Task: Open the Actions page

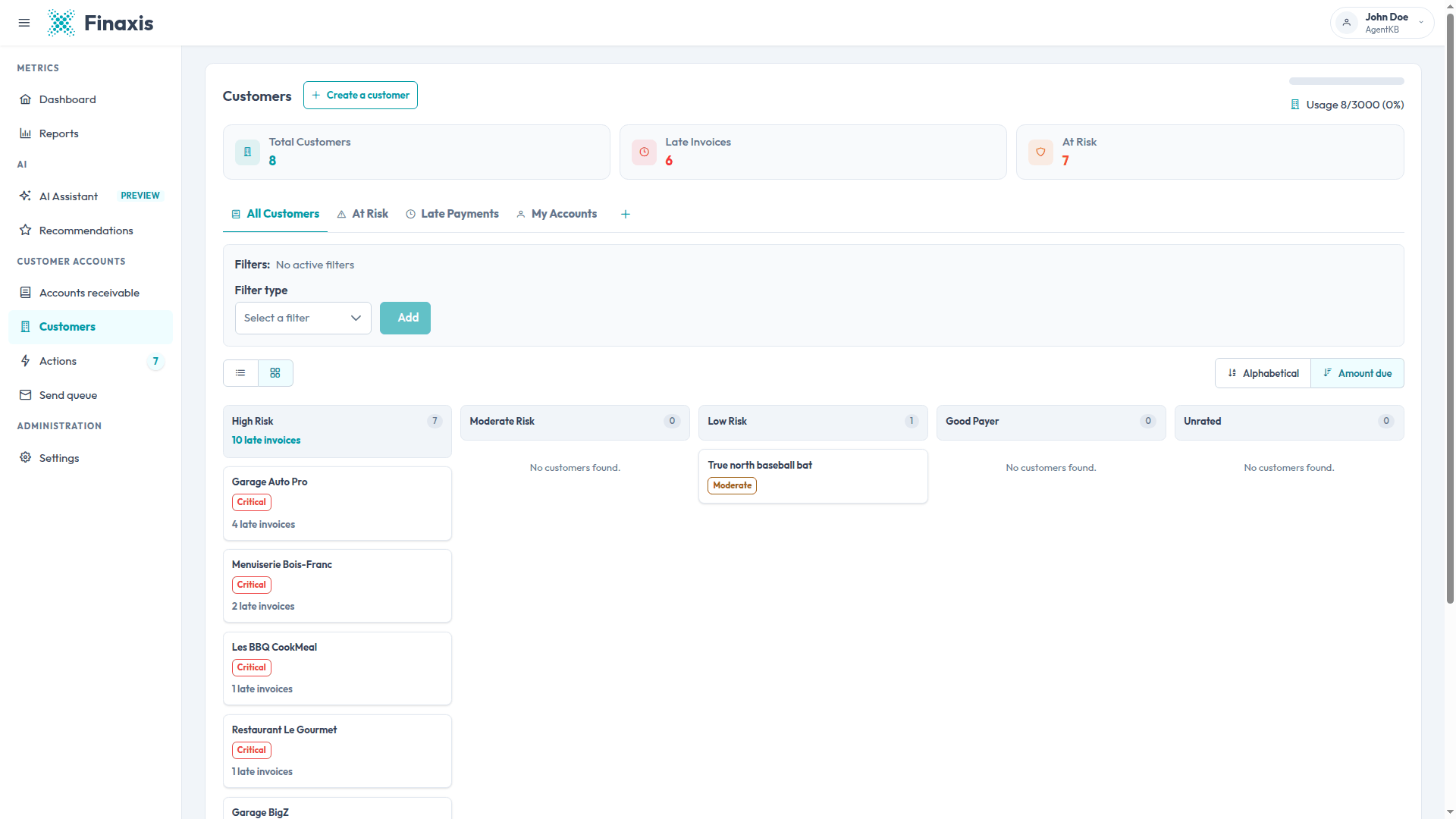Action: pos(90,361)
